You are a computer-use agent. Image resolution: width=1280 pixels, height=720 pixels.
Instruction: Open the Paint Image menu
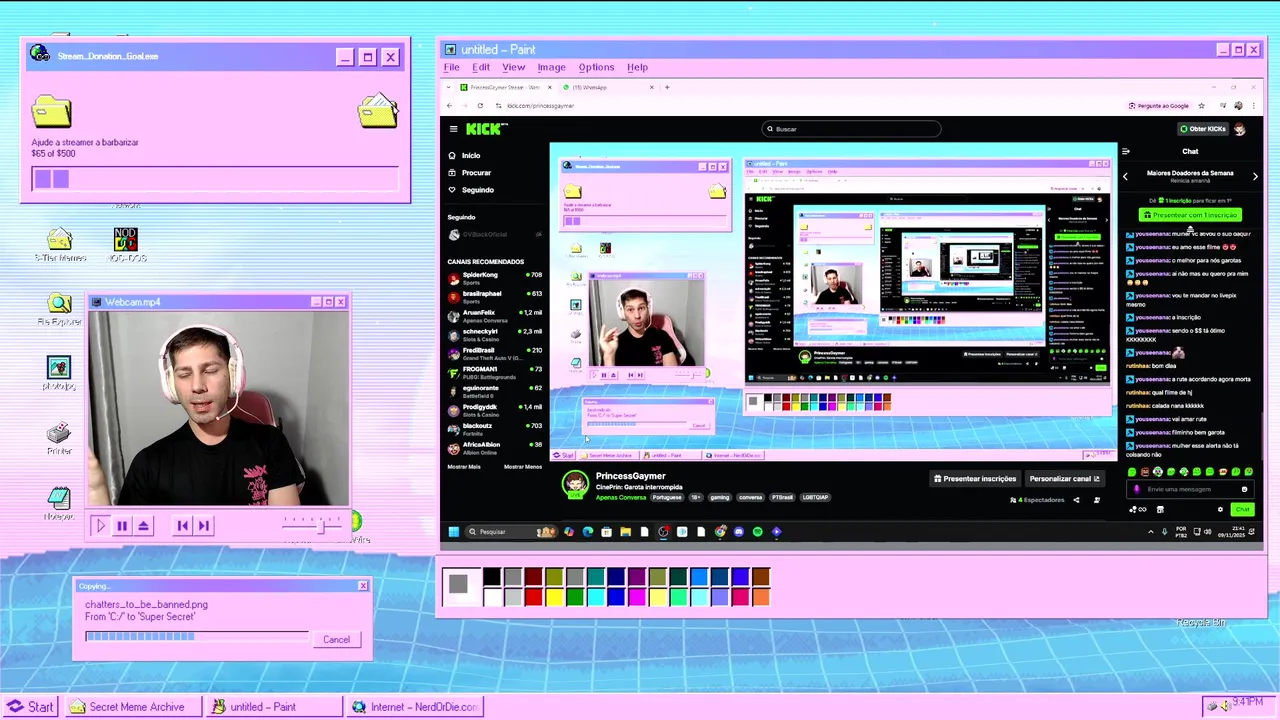[x=551, y=67]
